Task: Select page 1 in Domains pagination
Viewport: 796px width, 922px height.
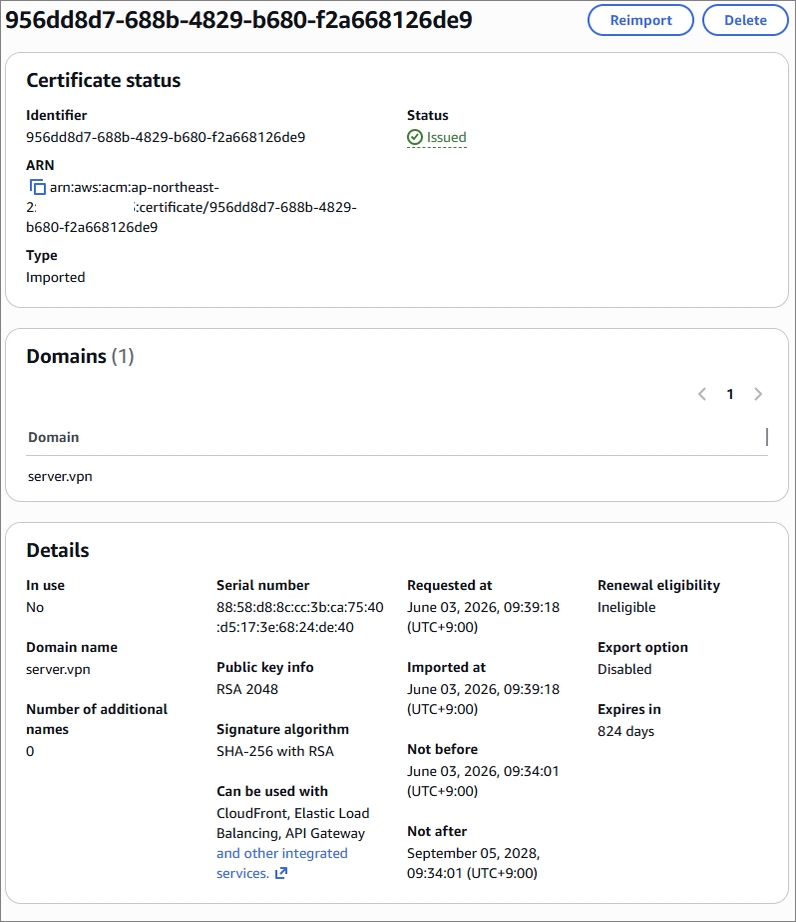Action: pyautogui.click(x=730, y=394)
